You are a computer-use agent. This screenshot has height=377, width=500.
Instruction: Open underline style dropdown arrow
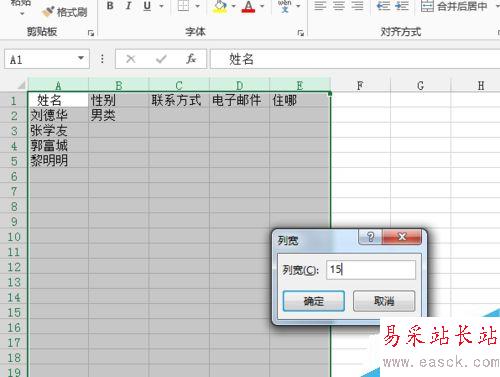(x=161, y=6)
